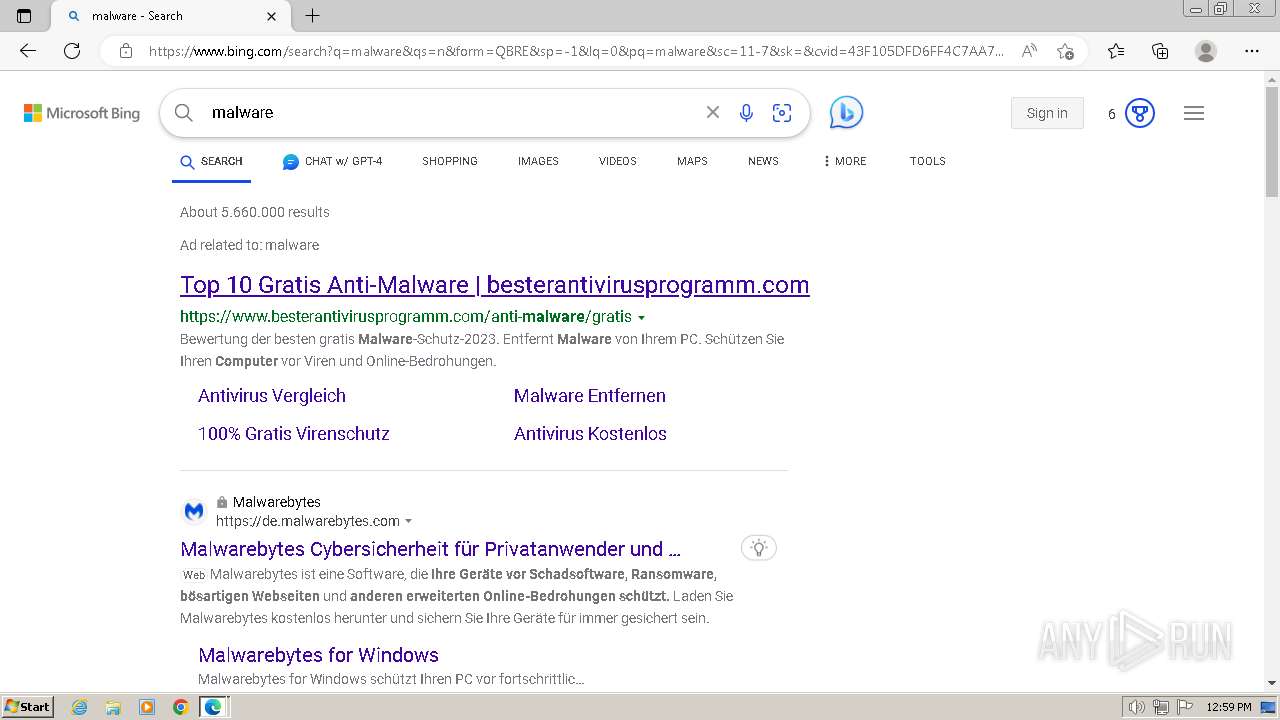Open visual search camera icon

pyautogui.click(x=782, y=113)
